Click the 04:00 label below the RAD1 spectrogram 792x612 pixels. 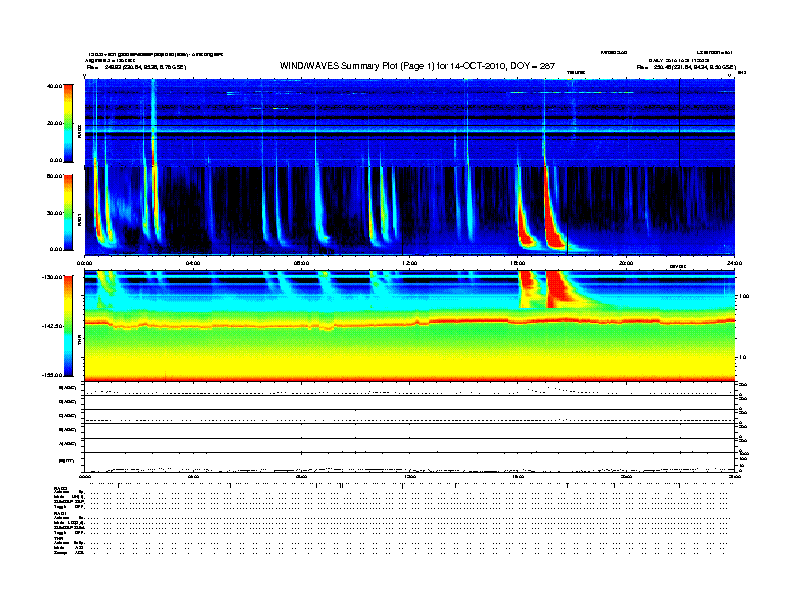click(193, 263)
